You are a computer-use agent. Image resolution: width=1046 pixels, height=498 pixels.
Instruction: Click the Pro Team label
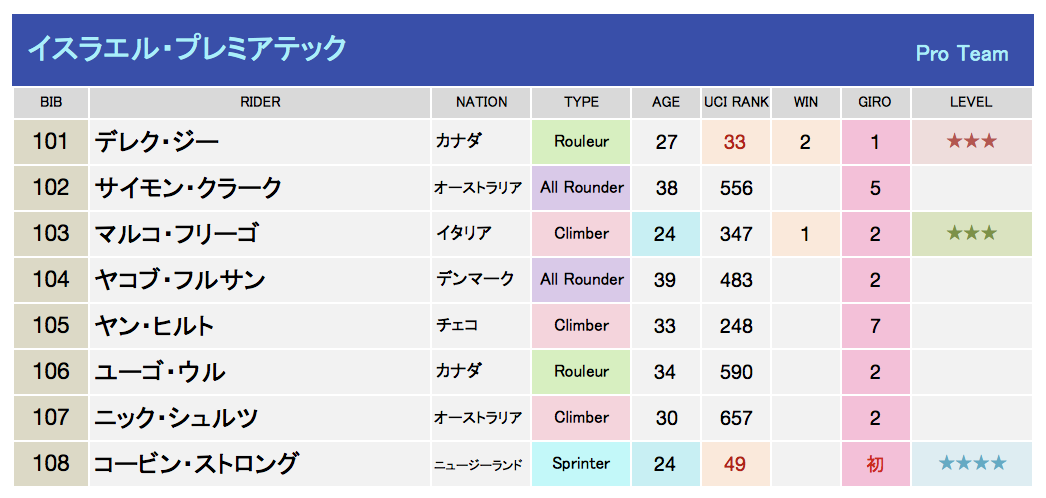(962, 54)
